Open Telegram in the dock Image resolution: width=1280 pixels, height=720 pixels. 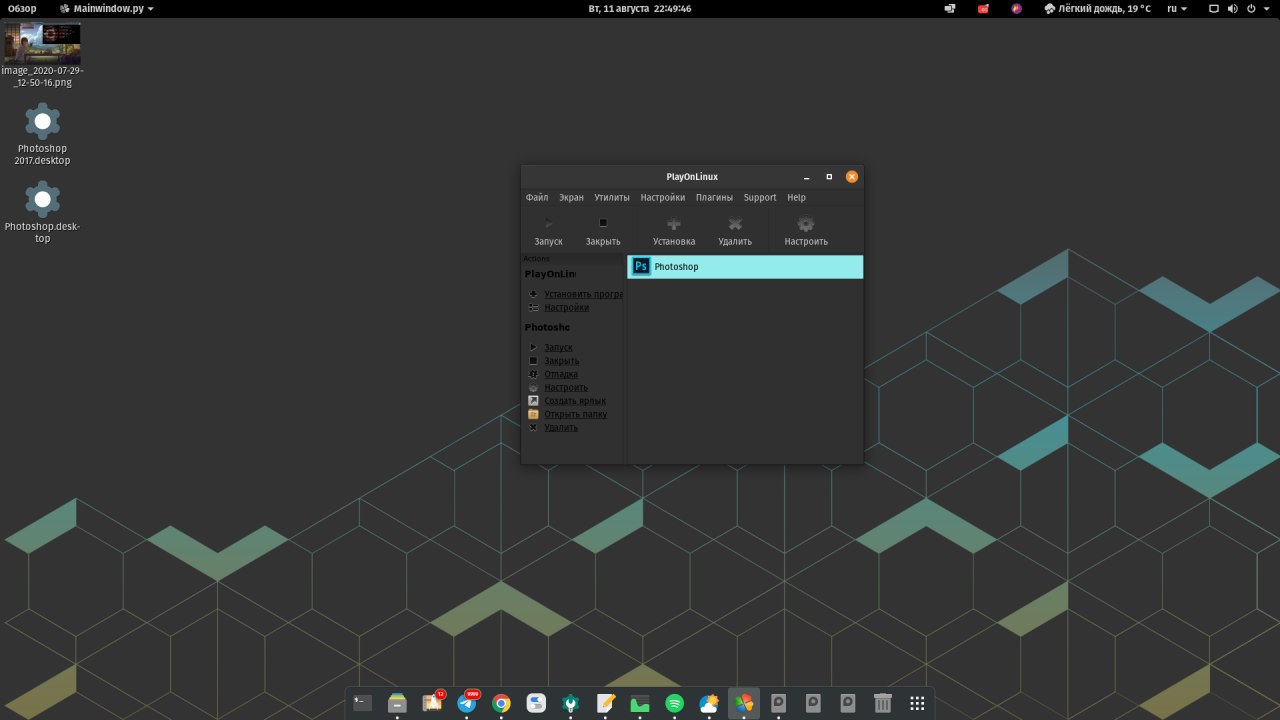pos(467,703)
